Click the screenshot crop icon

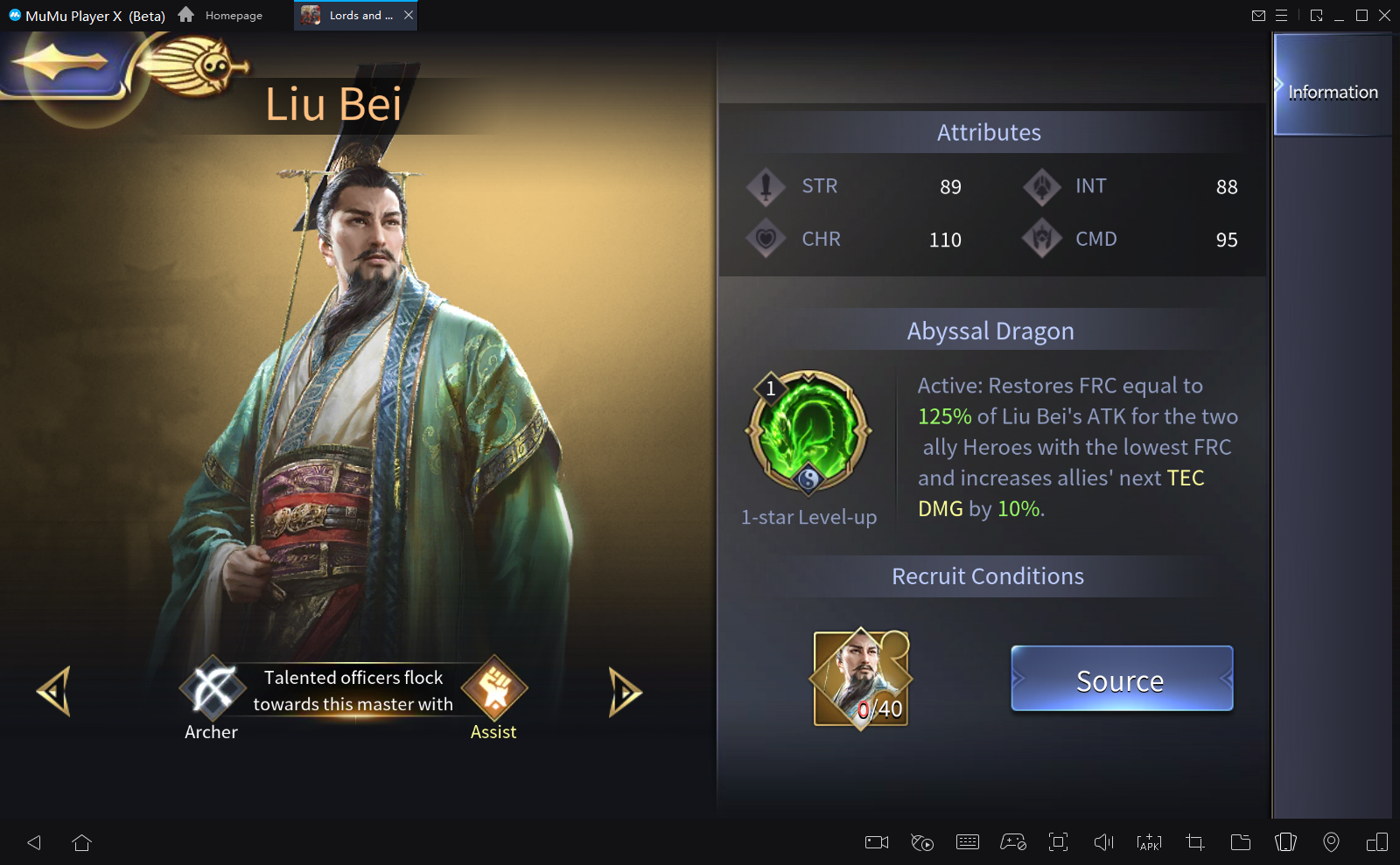pyautogui.click(x=1195, y=842)
